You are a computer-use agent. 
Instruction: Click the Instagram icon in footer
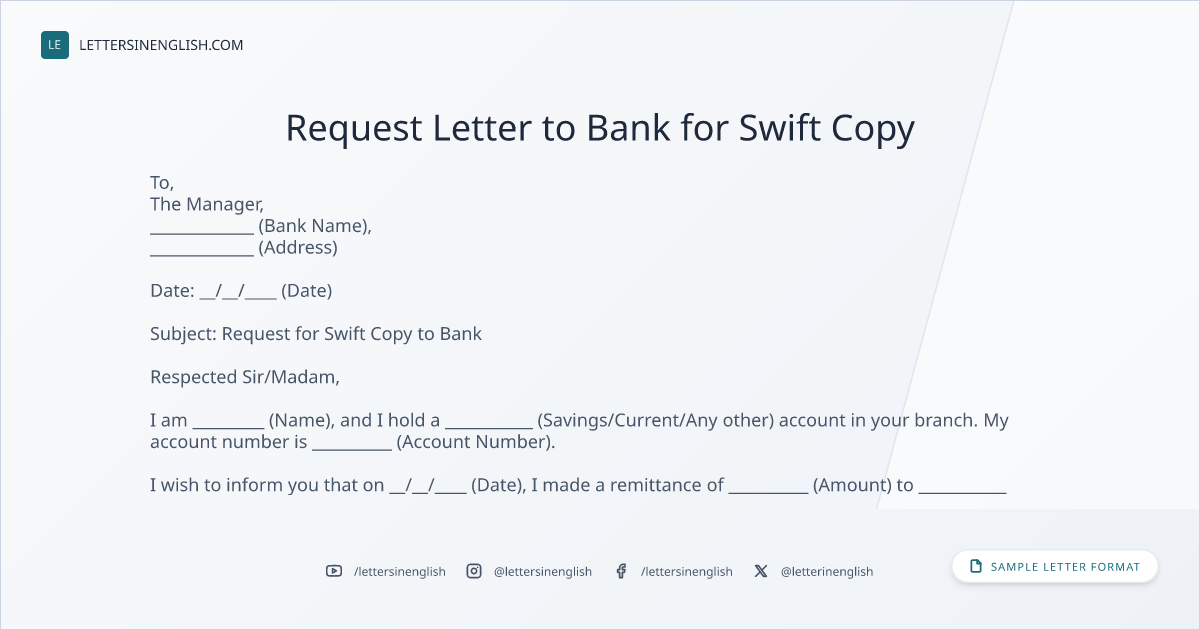tap(474, 571)
